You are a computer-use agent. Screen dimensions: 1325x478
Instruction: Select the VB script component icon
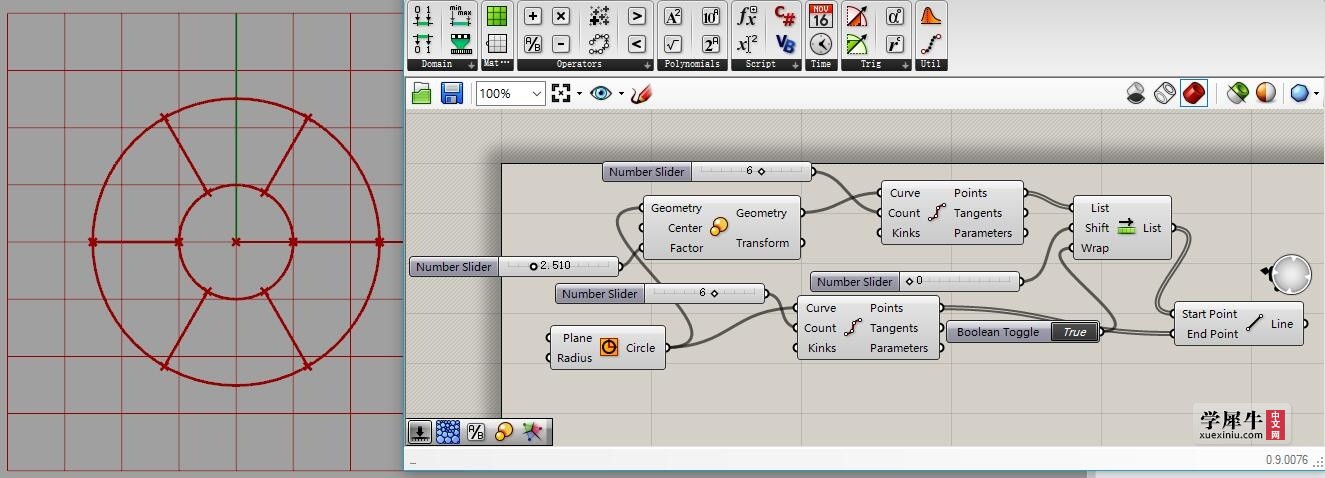[785, 44]
